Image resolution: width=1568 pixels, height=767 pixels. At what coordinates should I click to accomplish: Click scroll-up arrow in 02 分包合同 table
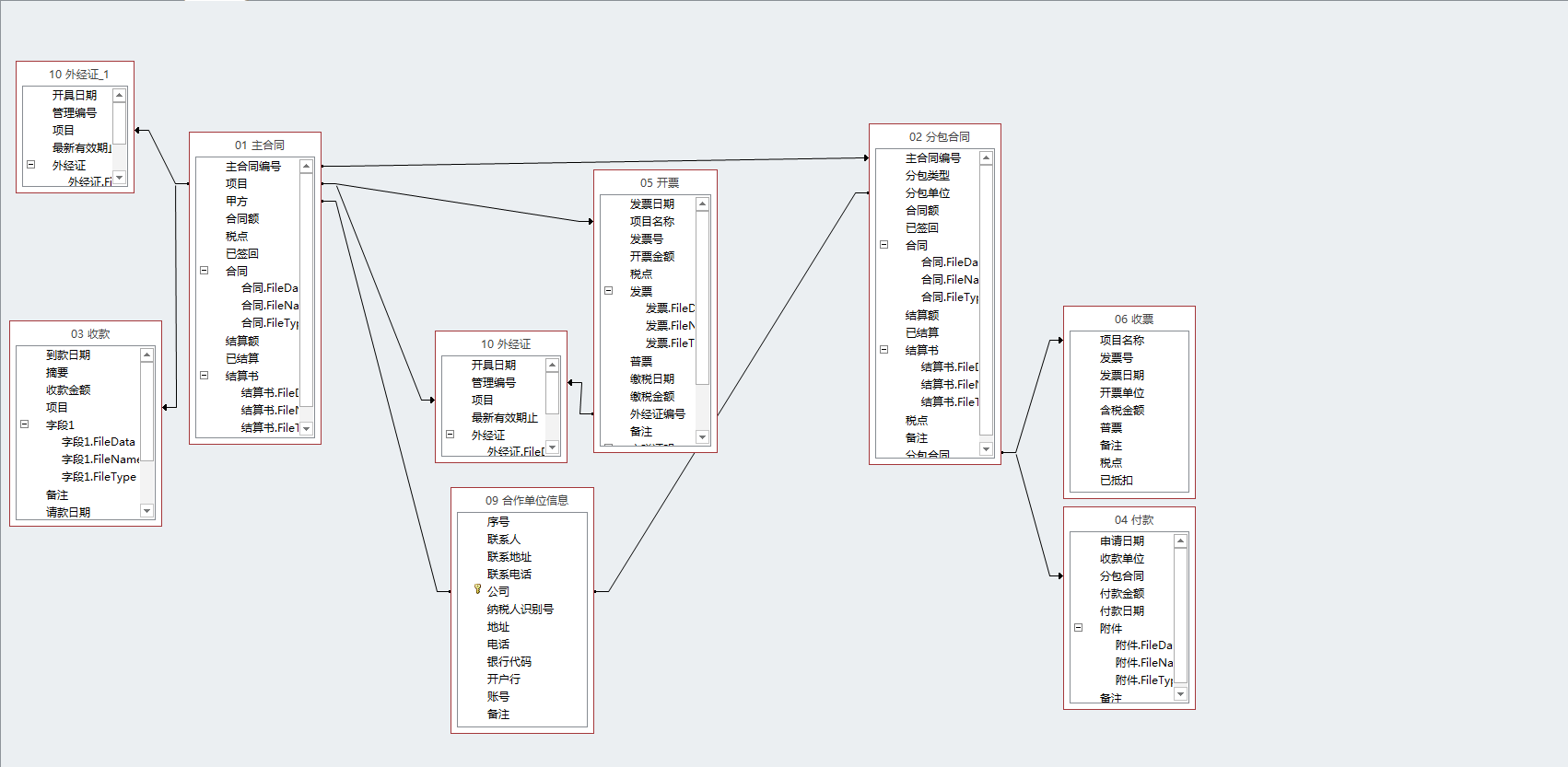pos(986,157)
